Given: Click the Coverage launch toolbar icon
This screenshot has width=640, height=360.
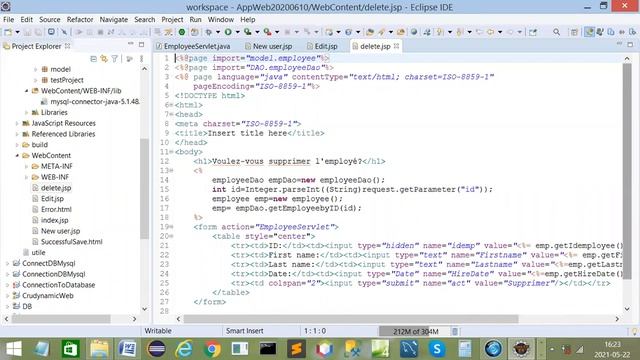Looking at the screenshot, I should (247, 32).
